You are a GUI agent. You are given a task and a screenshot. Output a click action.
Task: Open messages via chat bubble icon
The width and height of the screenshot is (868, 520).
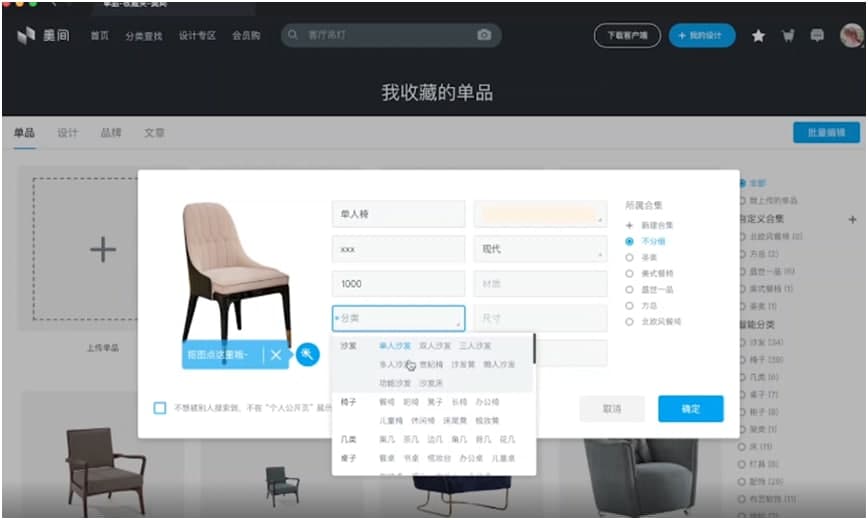coord(817,36)
